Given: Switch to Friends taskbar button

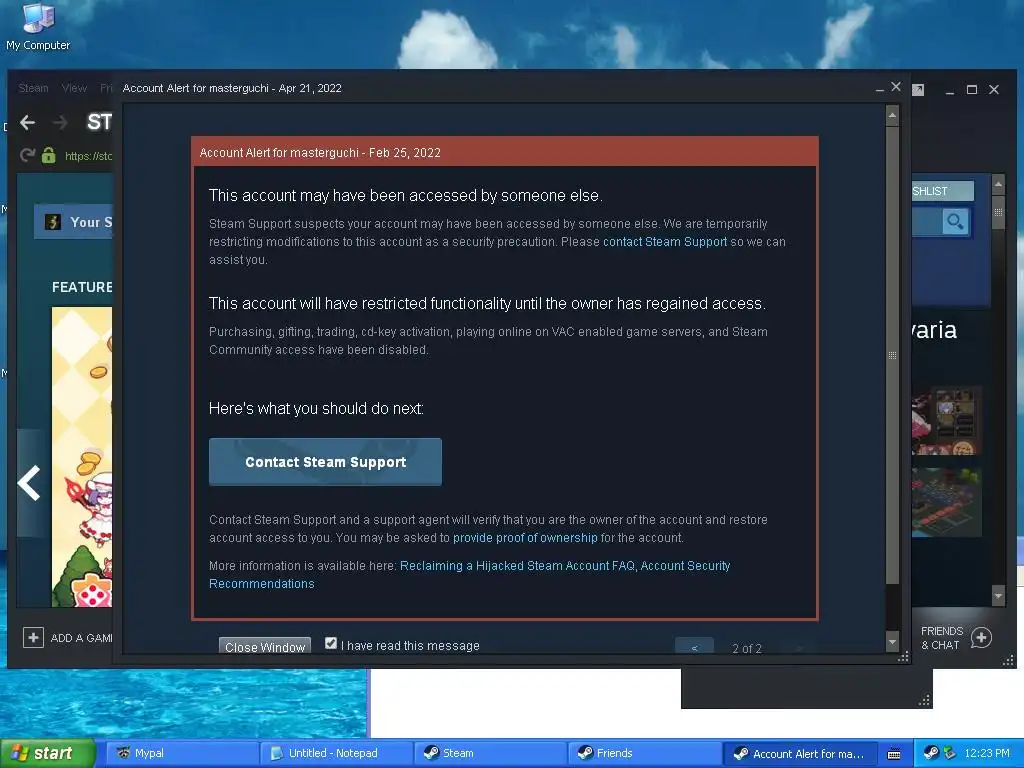Looking at the screenshot, I should tap(644, 753).
